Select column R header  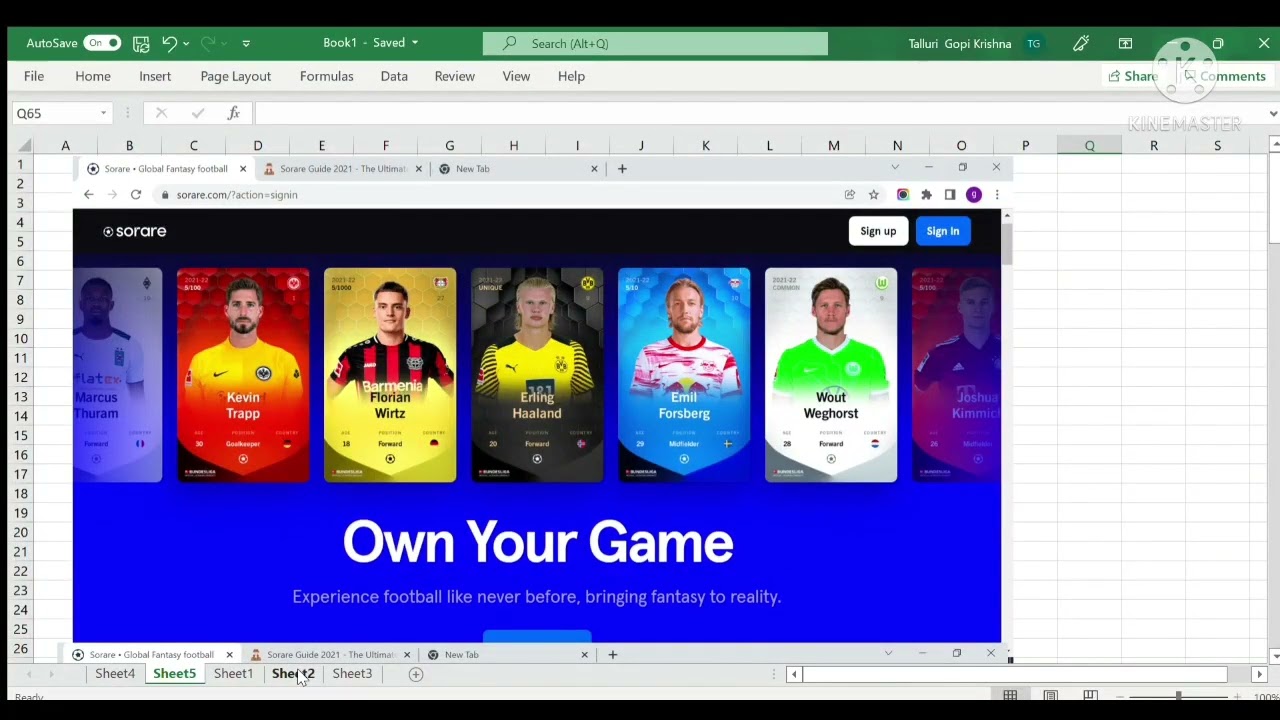[x=1153, y=146]
